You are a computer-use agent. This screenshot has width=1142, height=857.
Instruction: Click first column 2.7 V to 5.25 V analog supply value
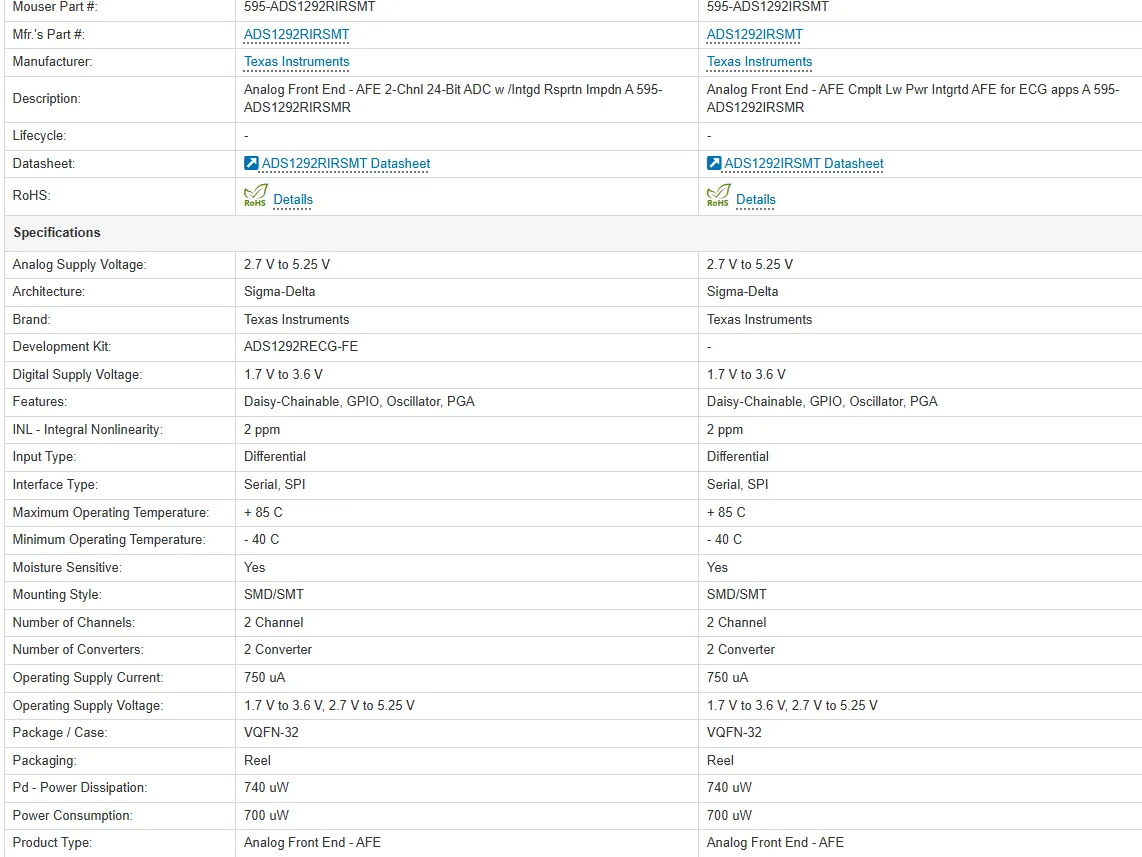[x=287, y=265]
